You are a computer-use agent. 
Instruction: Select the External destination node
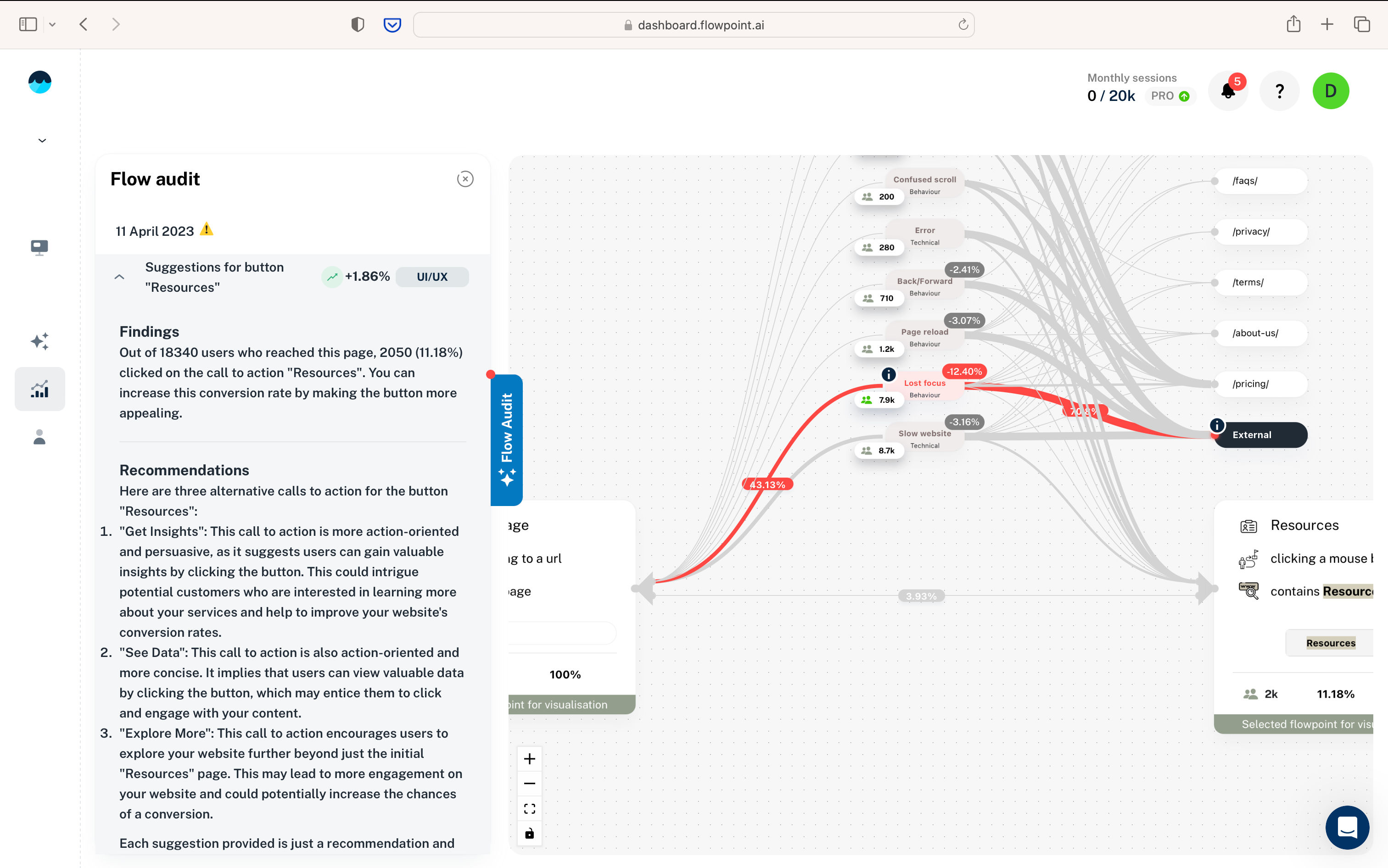[x=1260, y=434]
